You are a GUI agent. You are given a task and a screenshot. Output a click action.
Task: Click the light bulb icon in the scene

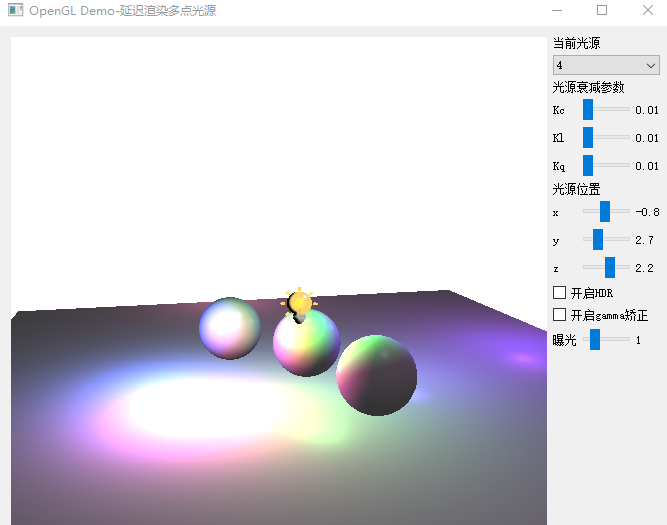coord(299,305)
